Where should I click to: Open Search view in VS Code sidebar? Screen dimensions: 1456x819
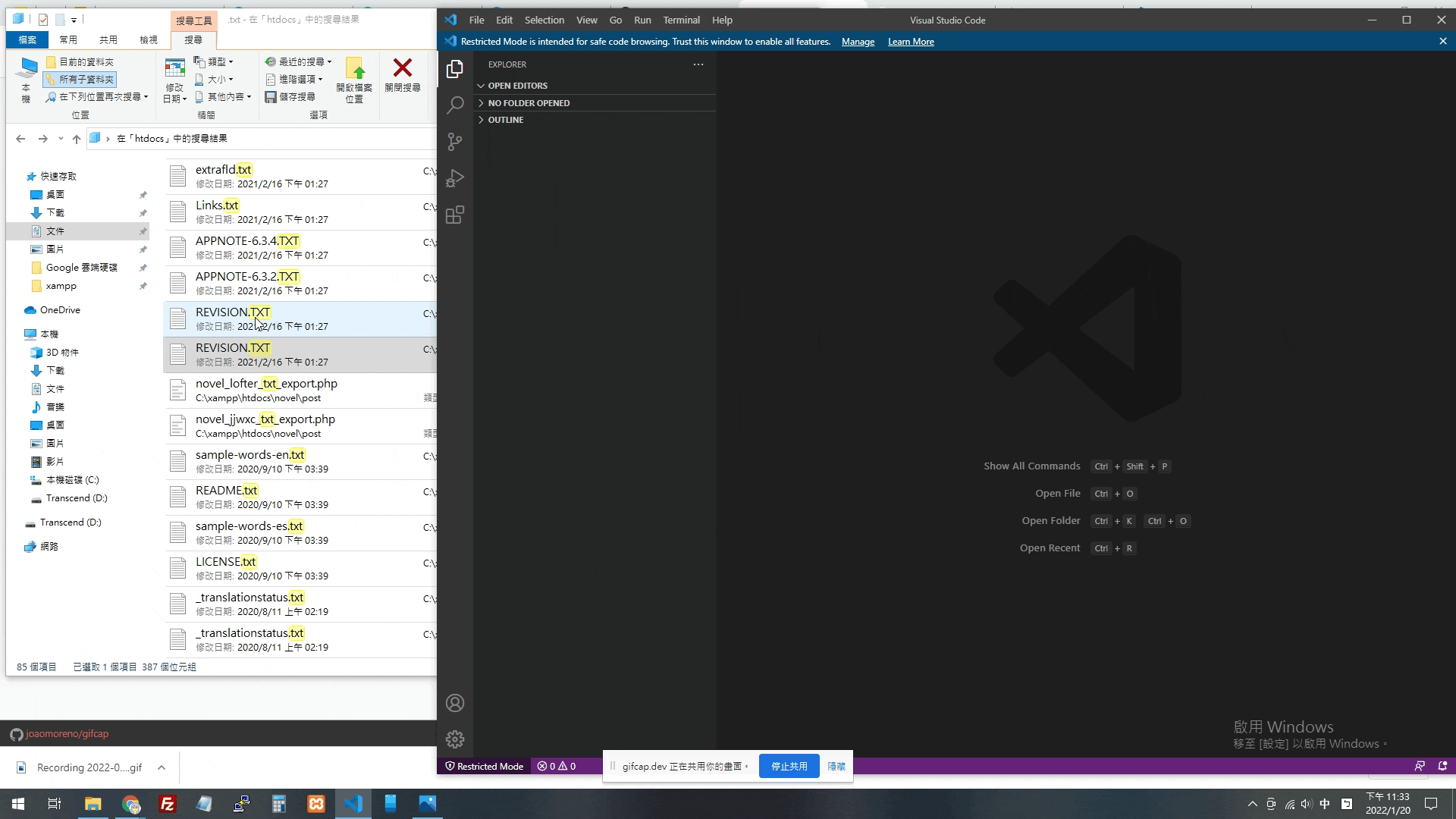pyautogui.click(x=454, y=105)
